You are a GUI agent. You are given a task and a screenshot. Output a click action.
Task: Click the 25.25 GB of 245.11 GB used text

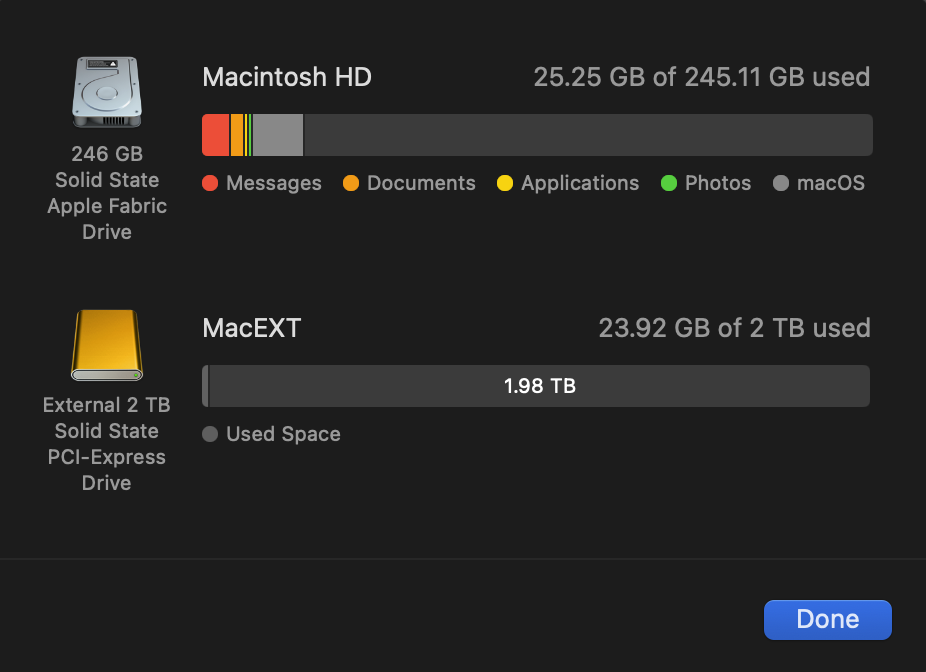[701, 78]
